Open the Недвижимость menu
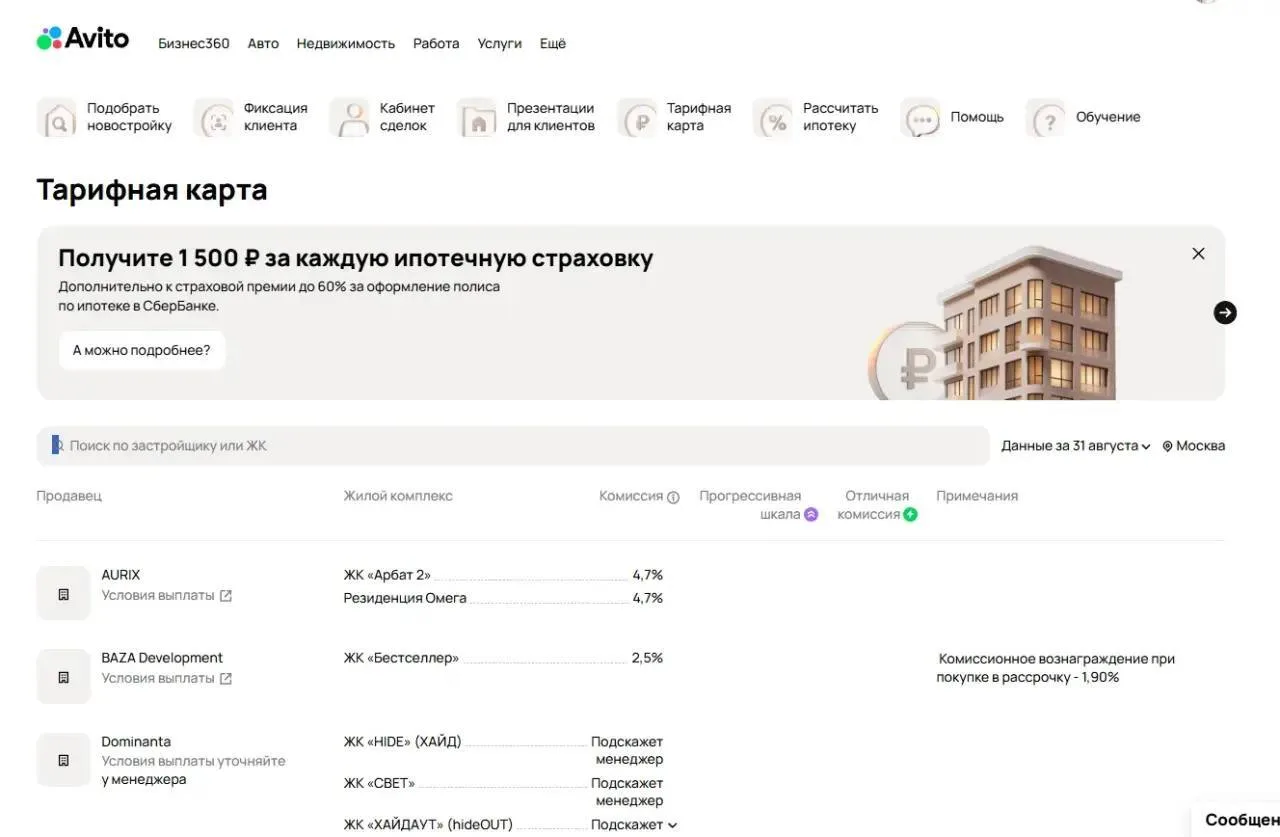 (x=346, y=43)
